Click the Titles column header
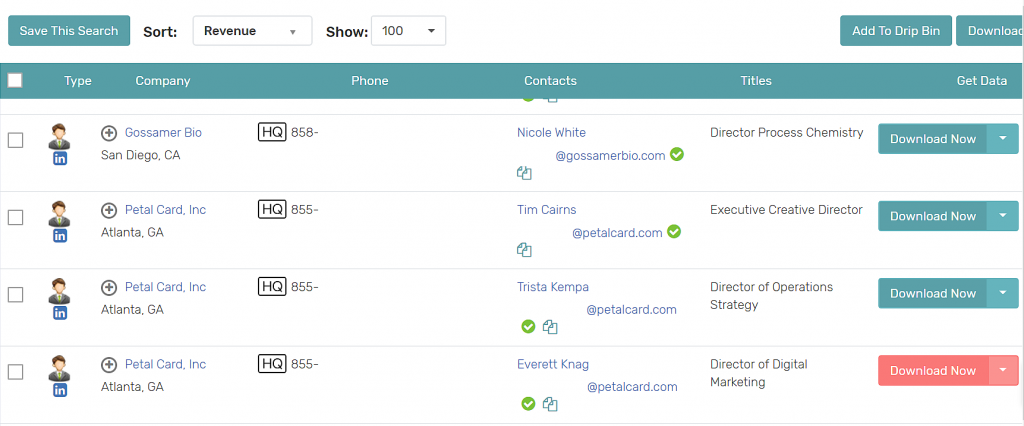 pyautogui.click(x=756, y=81)
